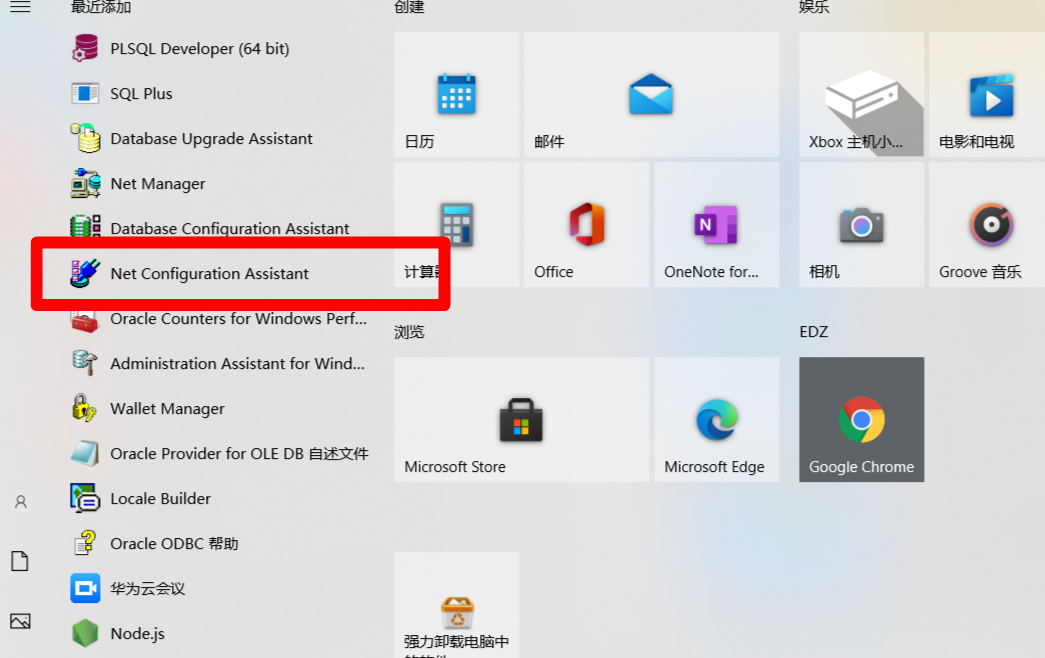The width and height of the screenshot is (1045, 658).
Task: Expand the Start menu hamburger button
Action: [x=20, y=7]
